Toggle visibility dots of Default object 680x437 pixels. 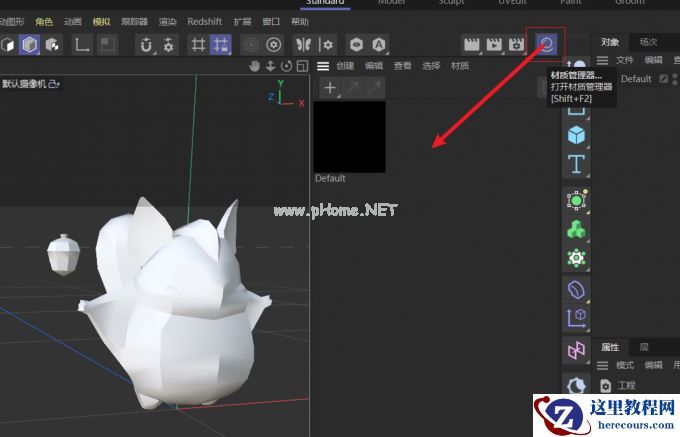(x=675, y=79)
